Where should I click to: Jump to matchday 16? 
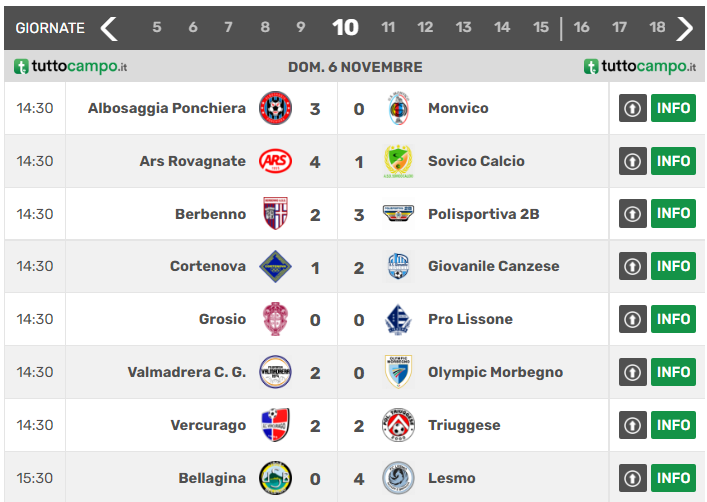tap(581, 28)
